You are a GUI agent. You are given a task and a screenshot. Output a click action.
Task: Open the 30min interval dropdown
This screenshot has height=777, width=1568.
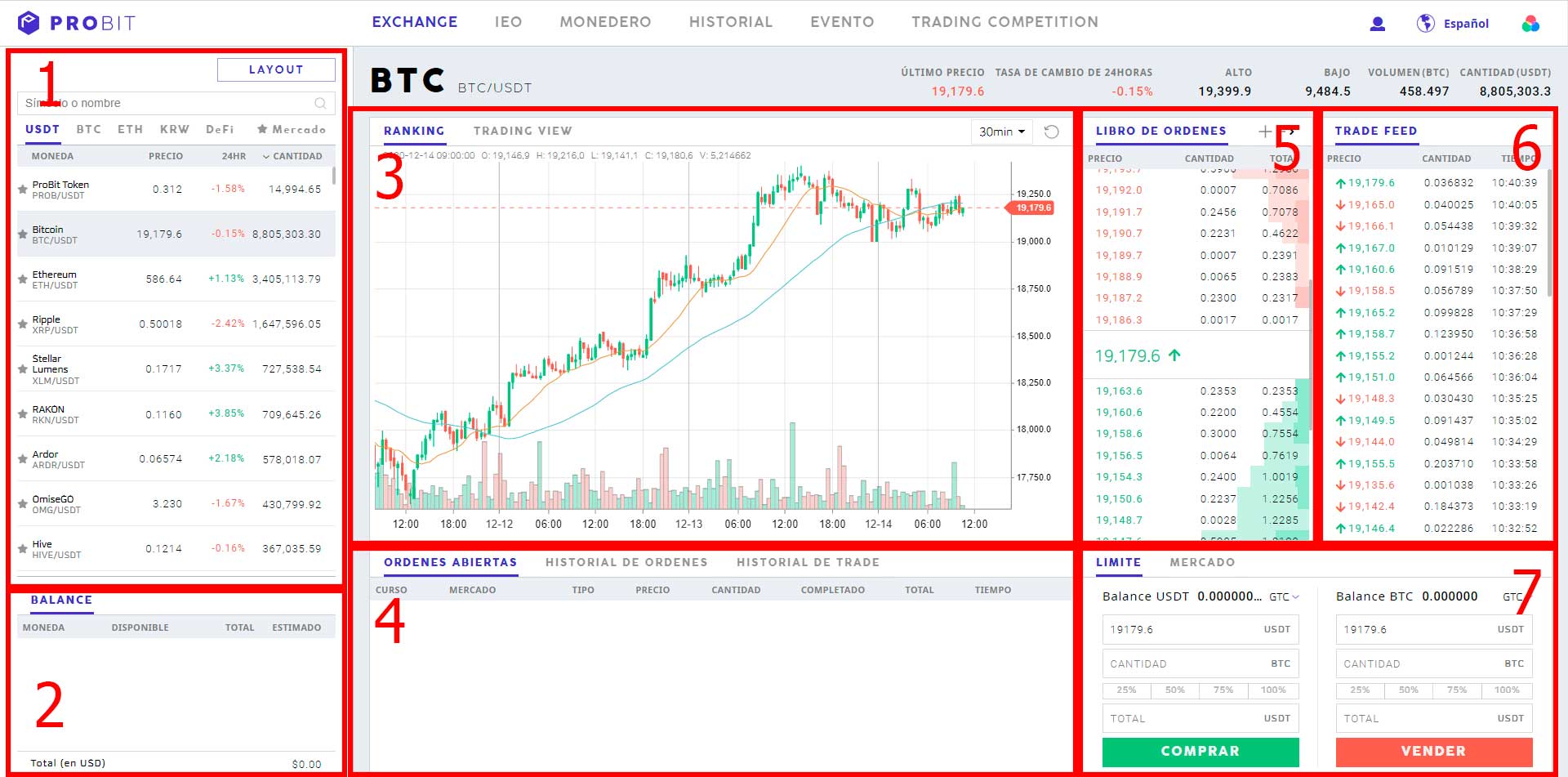[1001, 132]
